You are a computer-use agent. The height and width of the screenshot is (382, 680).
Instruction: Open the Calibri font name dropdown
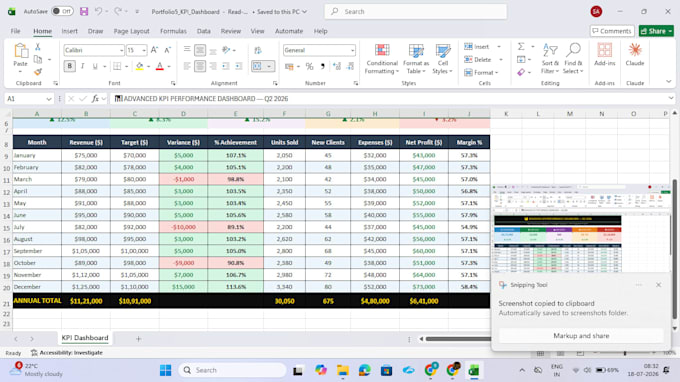(121, 50)
